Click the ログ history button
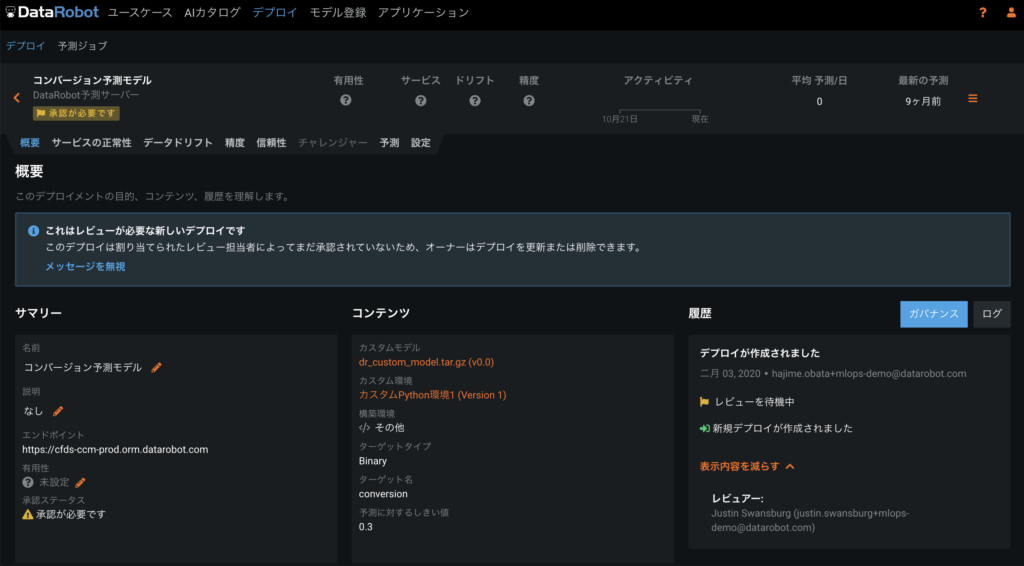Screen dimensions: 1024x566 pyautogui.click(x=991, y=314)
